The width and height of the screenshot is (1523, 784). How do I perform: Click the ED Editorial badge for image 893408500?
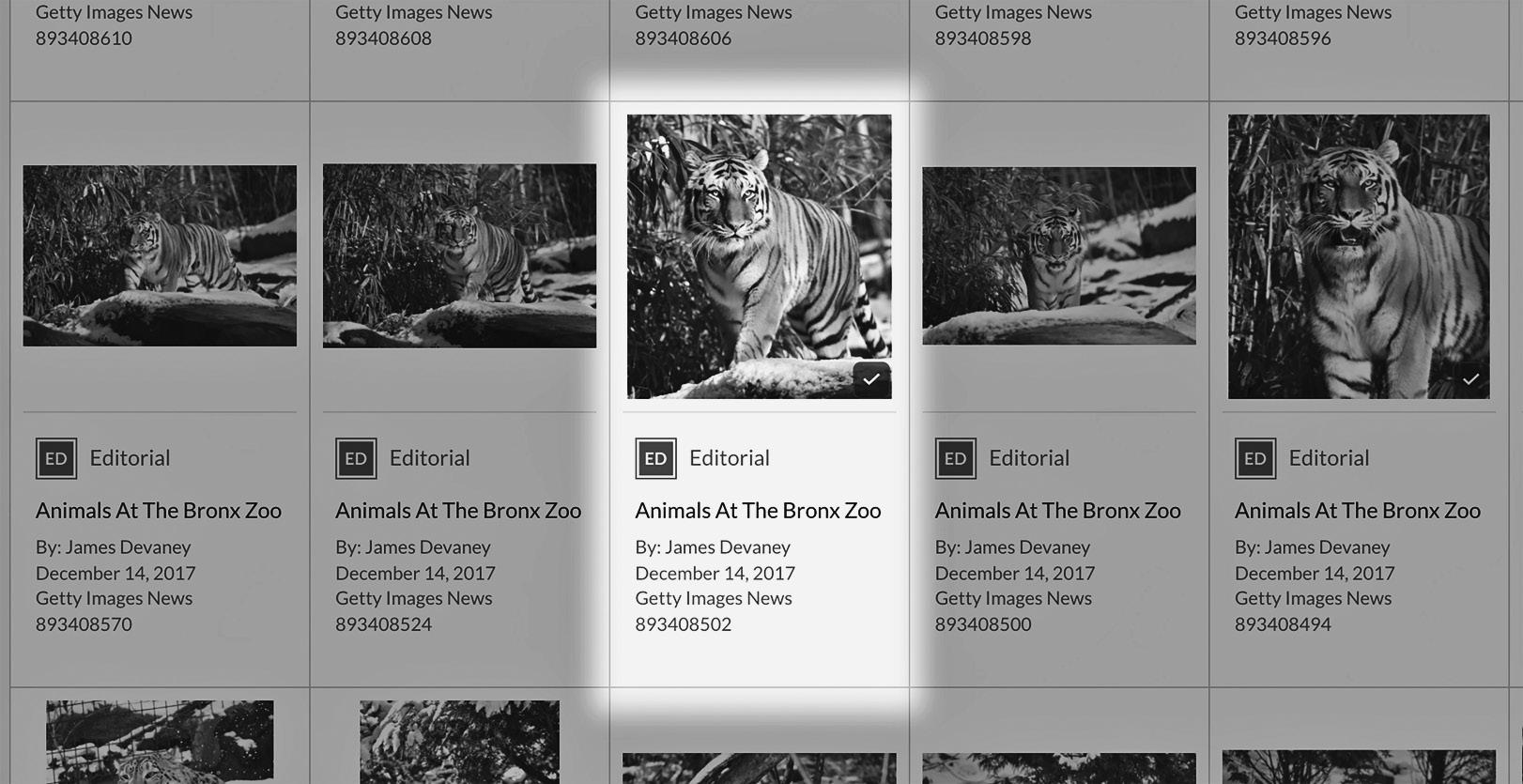click(x=955, y=458)
